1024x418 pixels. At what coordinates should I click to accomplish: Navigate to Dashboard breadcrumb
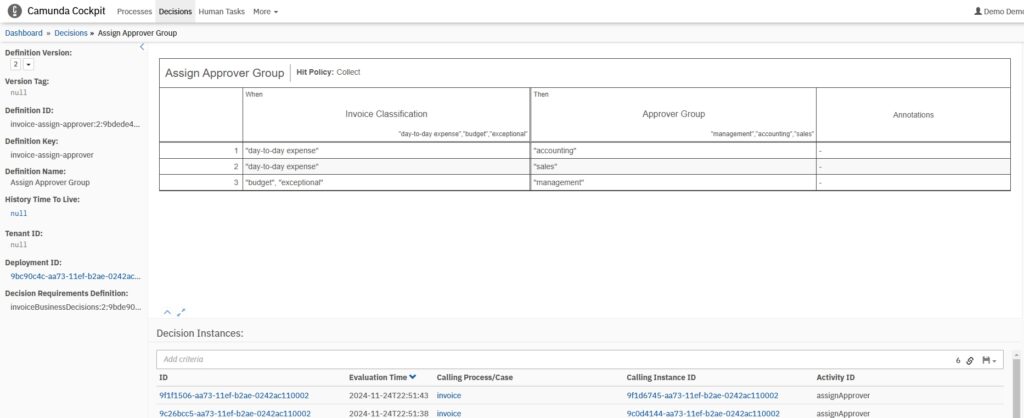click(24, 33)
